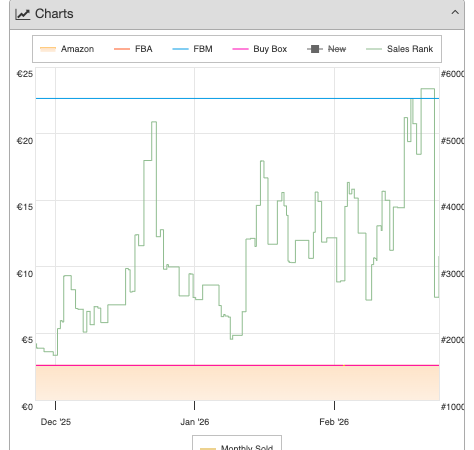Enable the struck-through New series

327,49
